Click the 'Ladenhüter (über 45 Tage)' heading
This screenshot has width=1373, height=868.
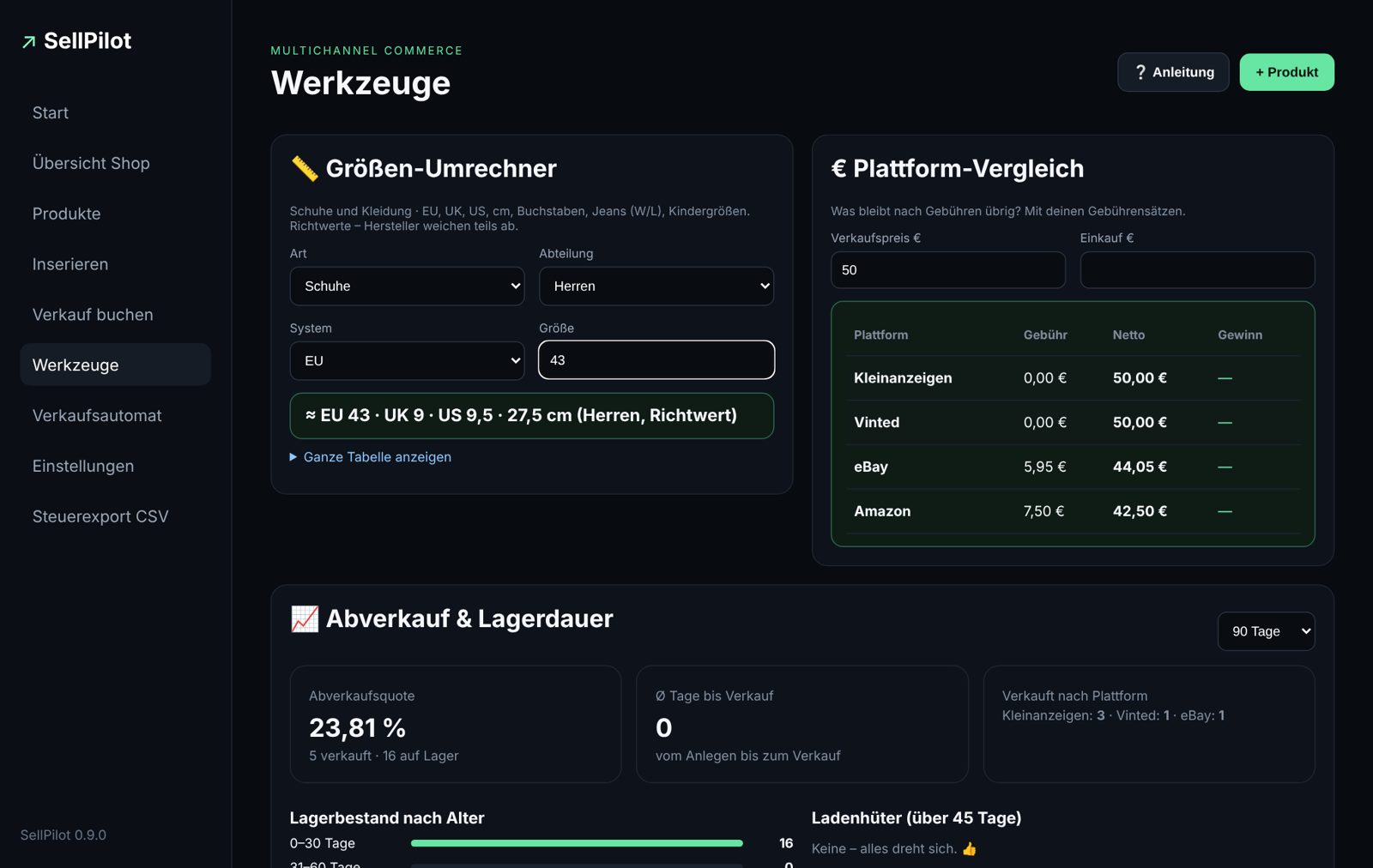point(916,818)
